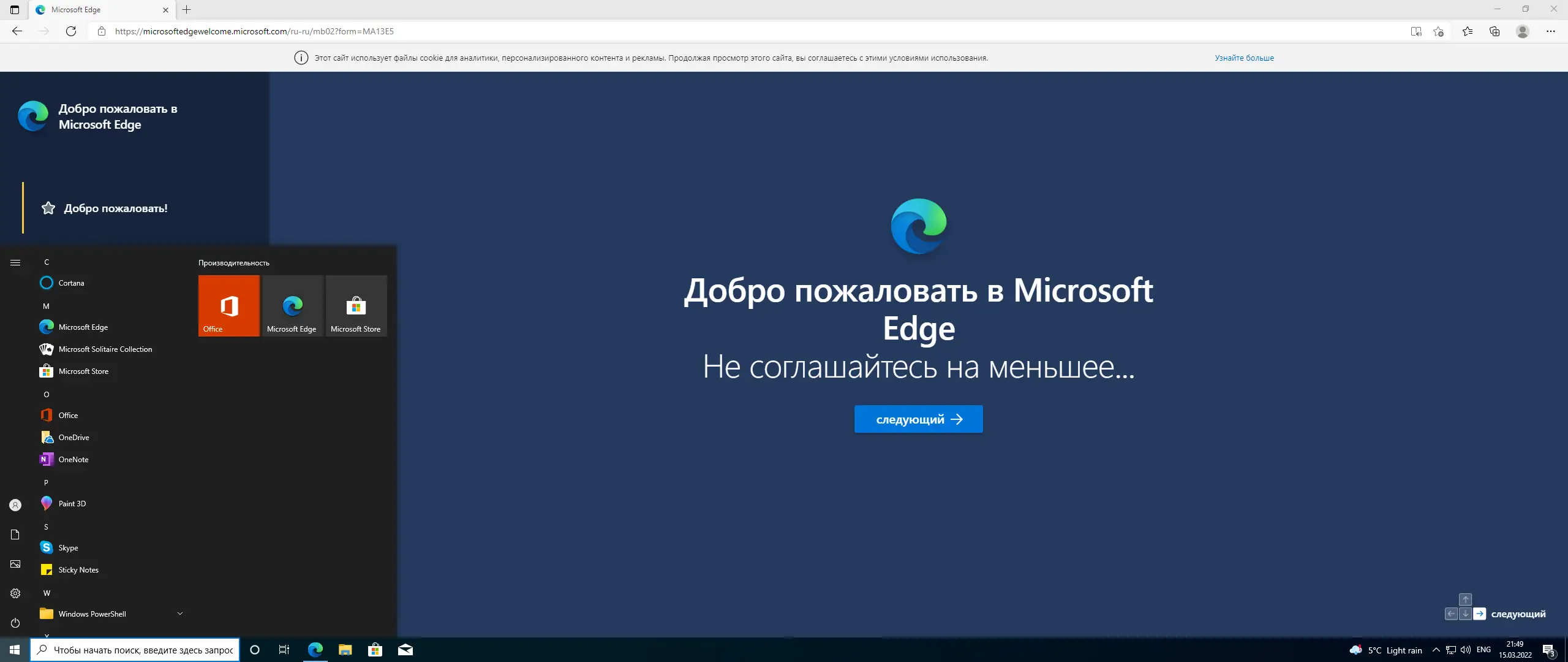The height and width of the screenshot is (662, 1568).
Task: Open a new browser tab
Action: (187, 10)
